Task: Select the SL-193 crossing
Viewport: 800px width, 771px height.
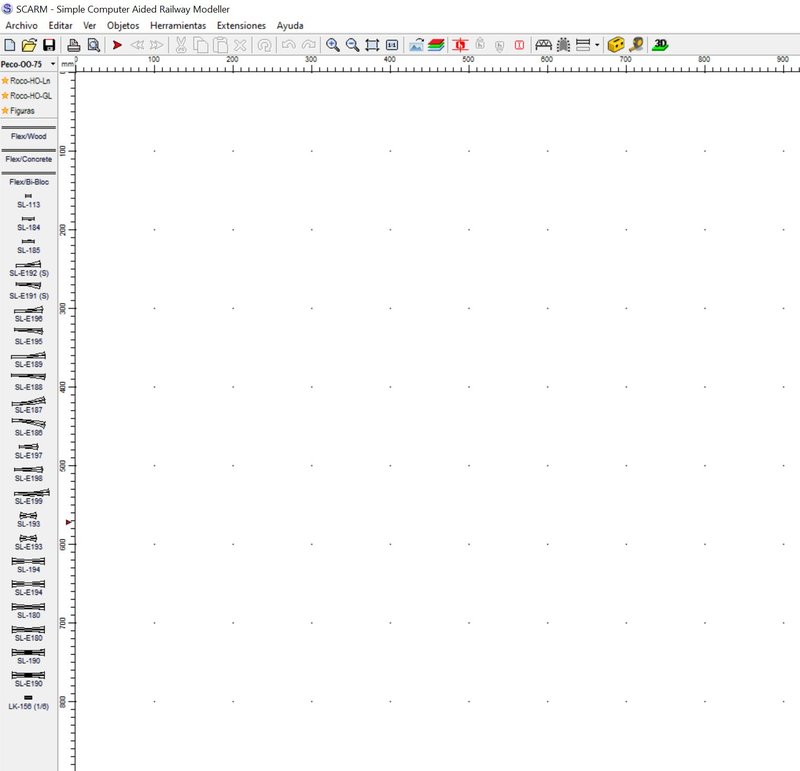Action: click(29, 519)
